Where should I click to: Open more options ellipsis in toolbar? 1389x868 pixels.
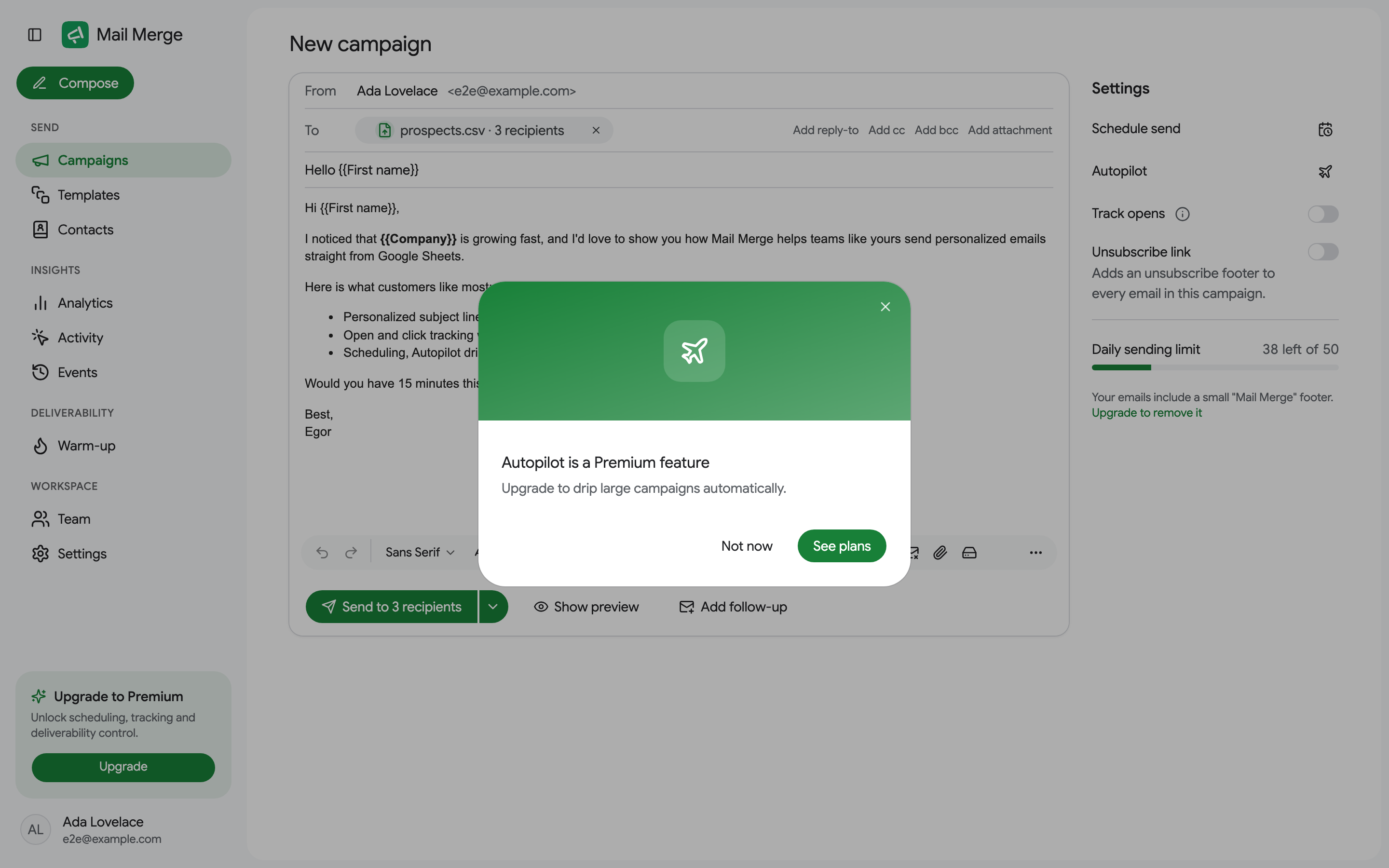(1035, 552)
